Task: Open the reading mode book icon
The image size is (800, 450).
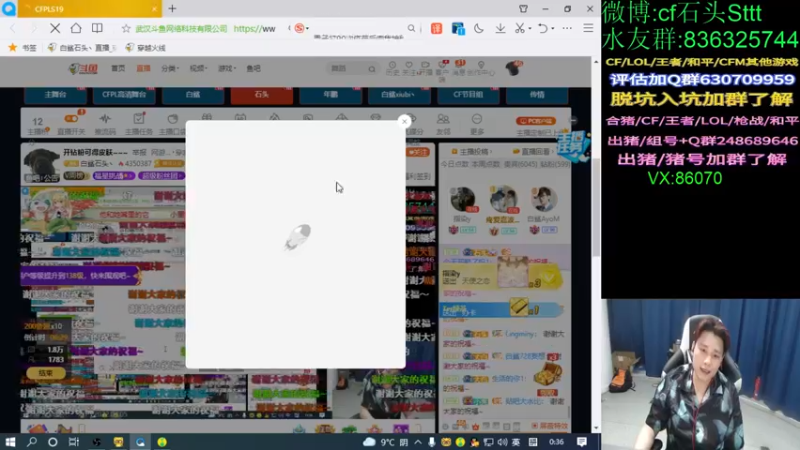Action: (97, 29)
